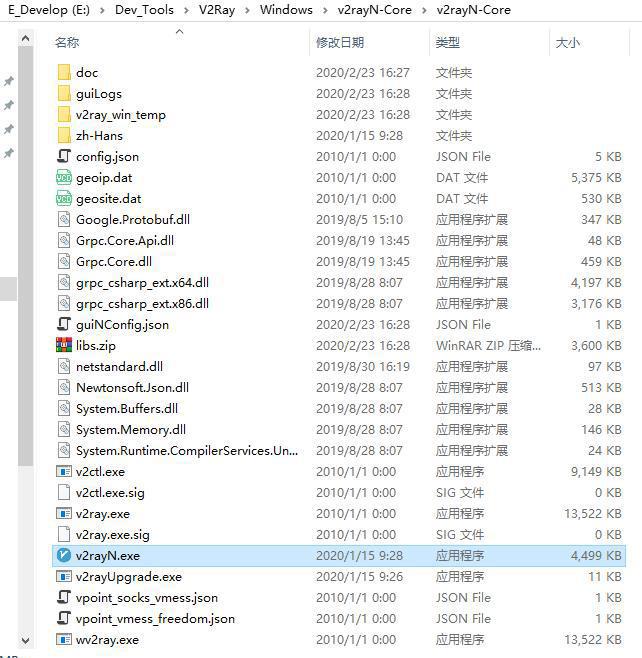Screen dimensions: 642x658
Task: Select file name v2rayN.exe
Action: pyautogui.click(x=108, y=556)
